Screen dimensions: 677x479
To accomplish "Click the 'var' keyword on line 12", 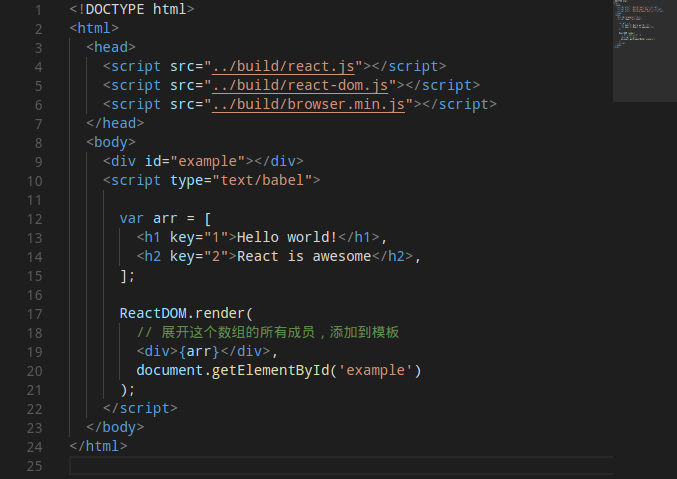I will tap(132, 218).
